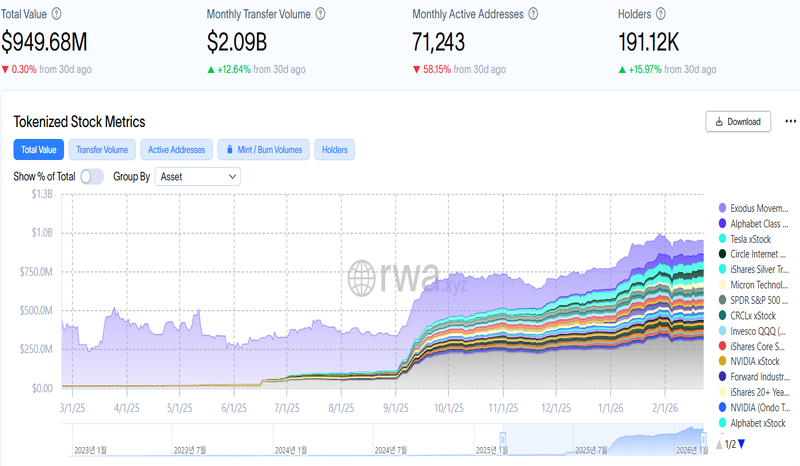
Task: Open help icon for Monthly Active Addresses
Action: 533,15
